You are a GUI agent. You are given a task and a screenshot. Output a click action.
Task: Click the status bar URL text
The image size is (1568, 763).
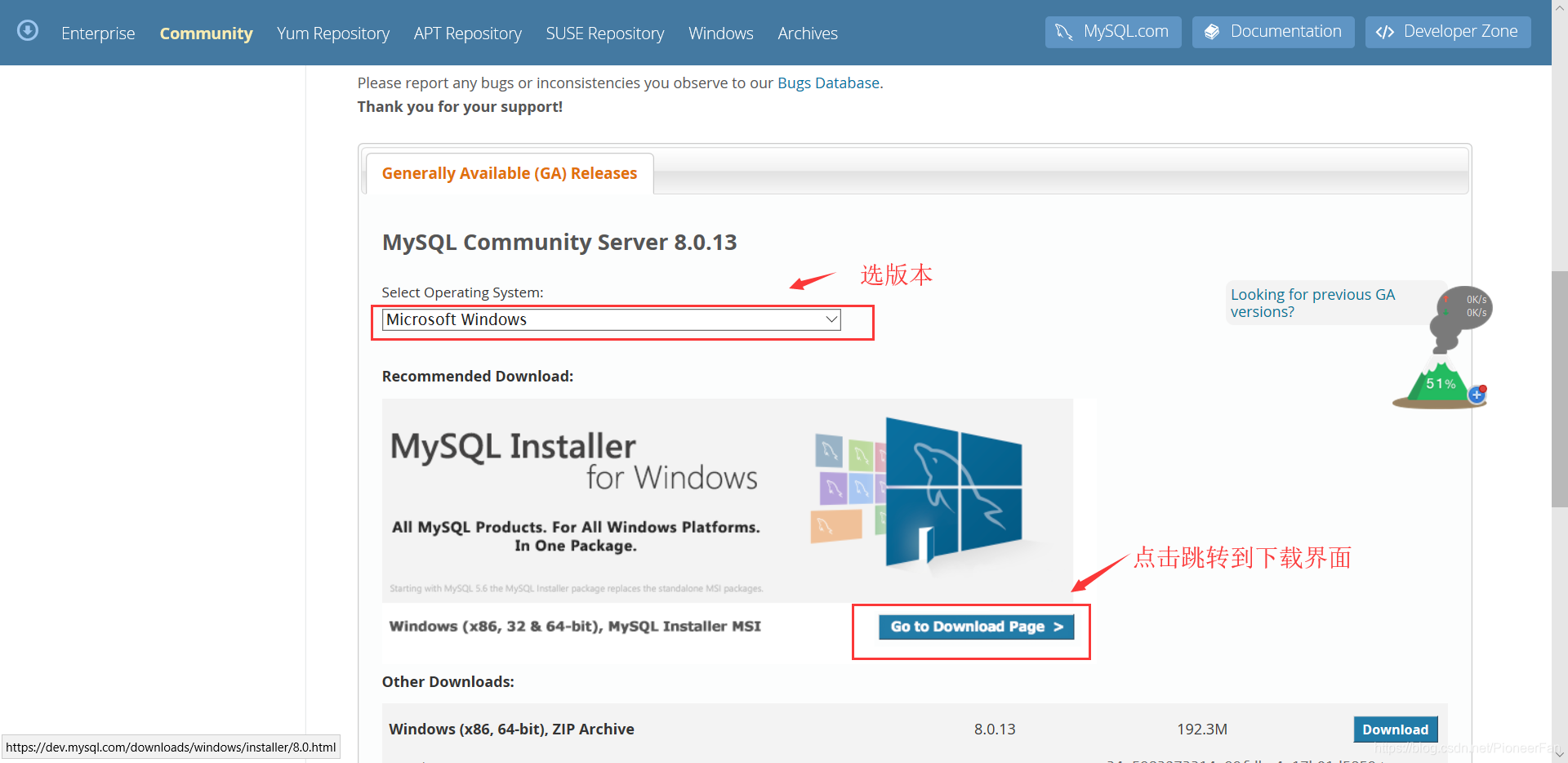(171, 747)
